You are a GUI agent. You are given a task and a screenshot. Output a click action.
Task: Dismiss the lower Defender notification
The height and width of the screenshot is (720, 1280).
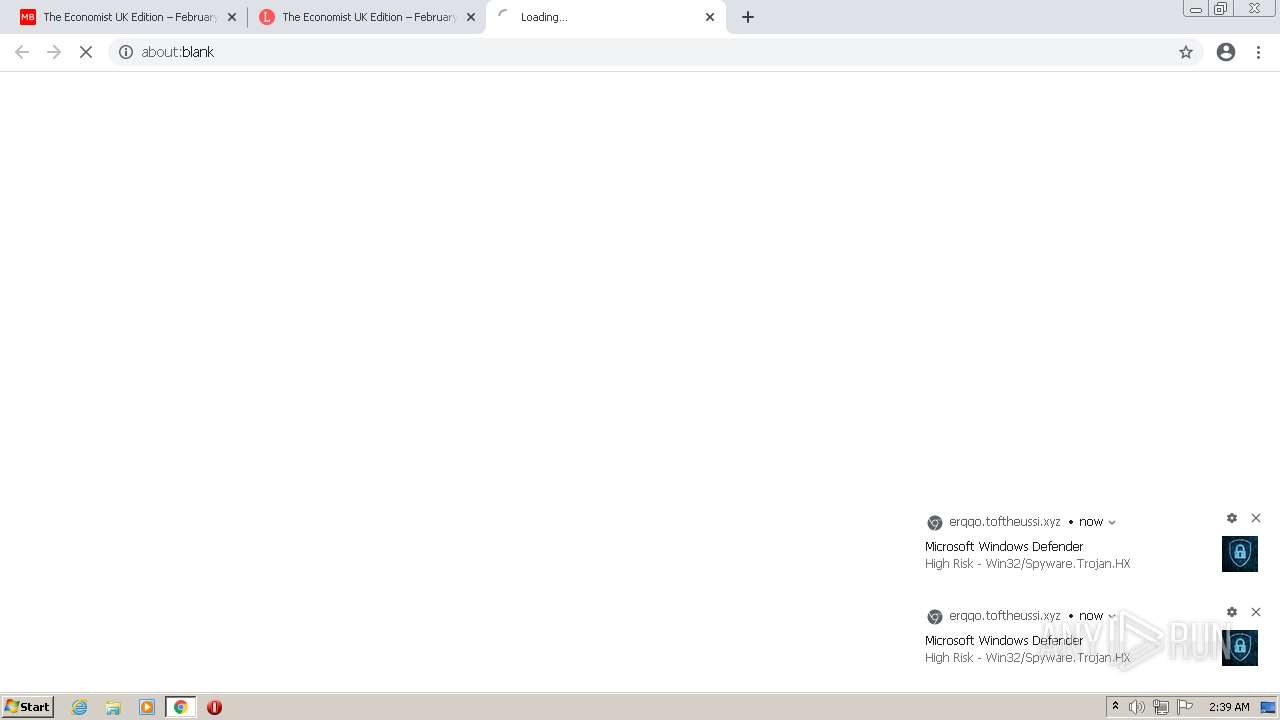click(1256, 612)
